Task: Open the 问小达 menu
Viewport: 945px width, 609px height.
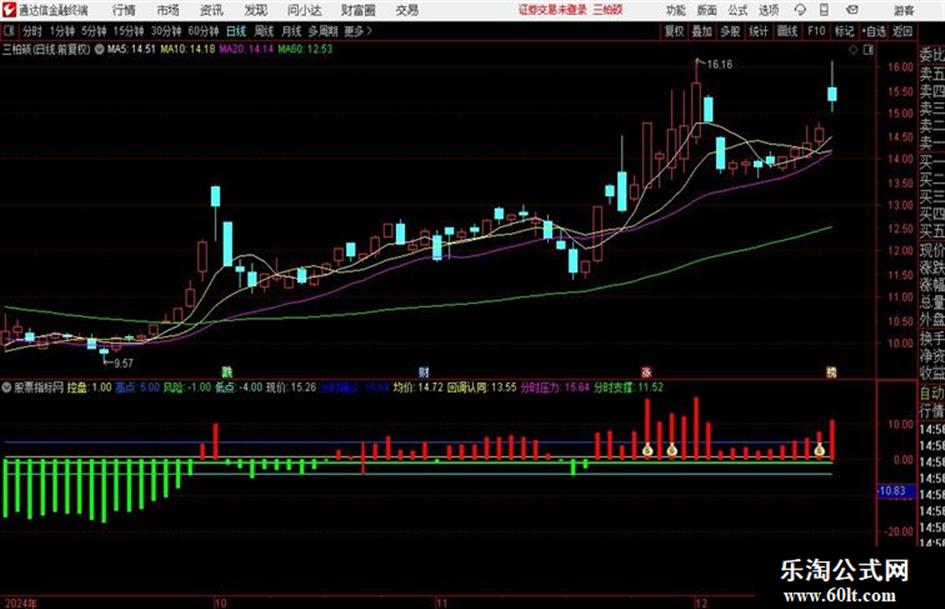Action: (x=304, y=10)
